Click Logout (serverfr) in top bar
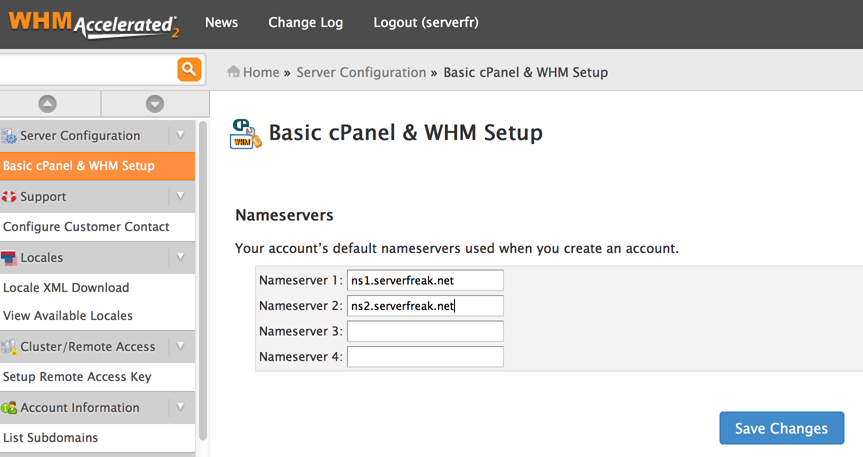Screen dimensions: 863x457 [x=426, y=23]
